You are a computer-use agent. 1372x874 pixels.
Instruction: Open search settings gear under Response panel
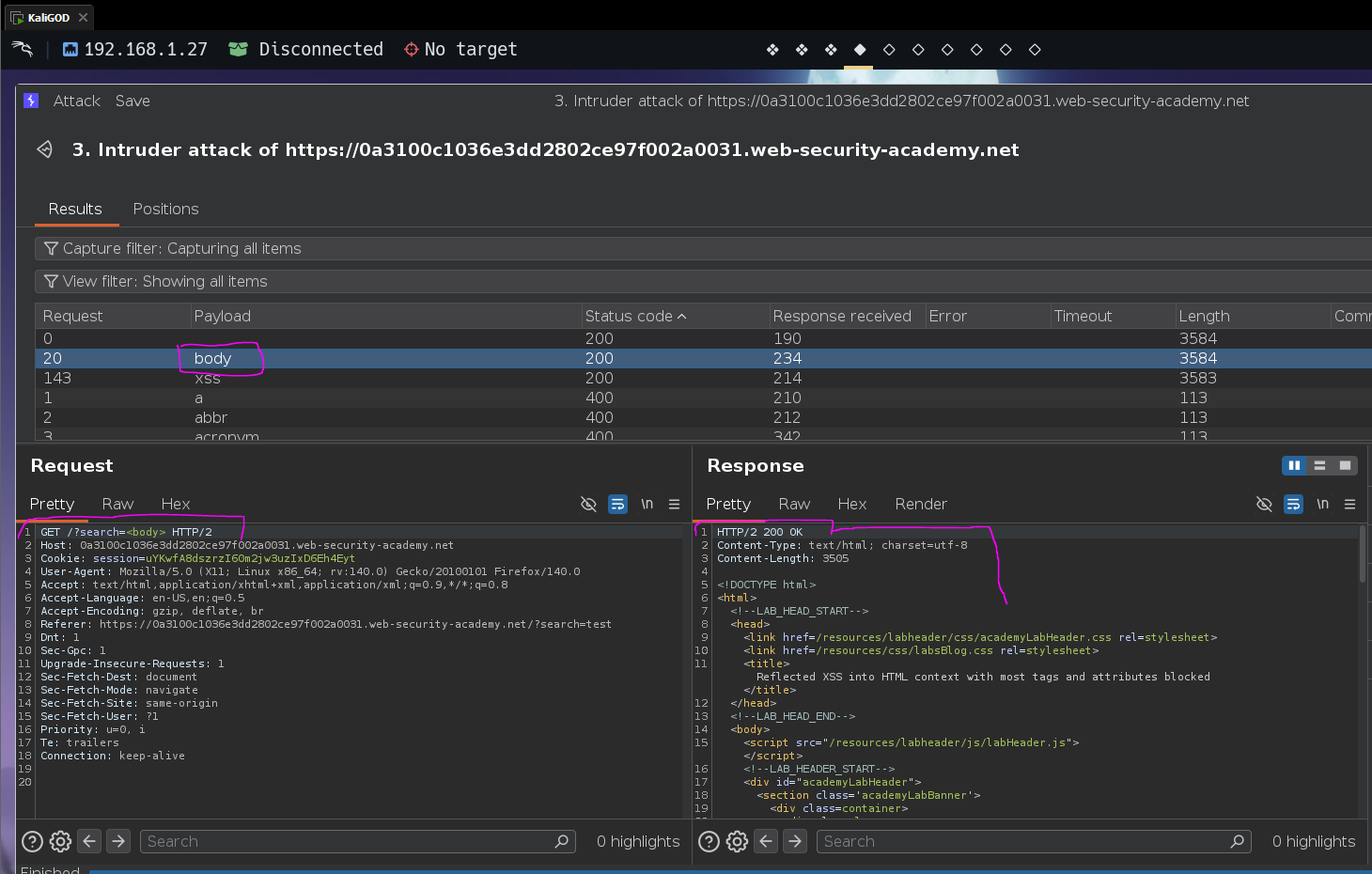[x=737, y=841]
